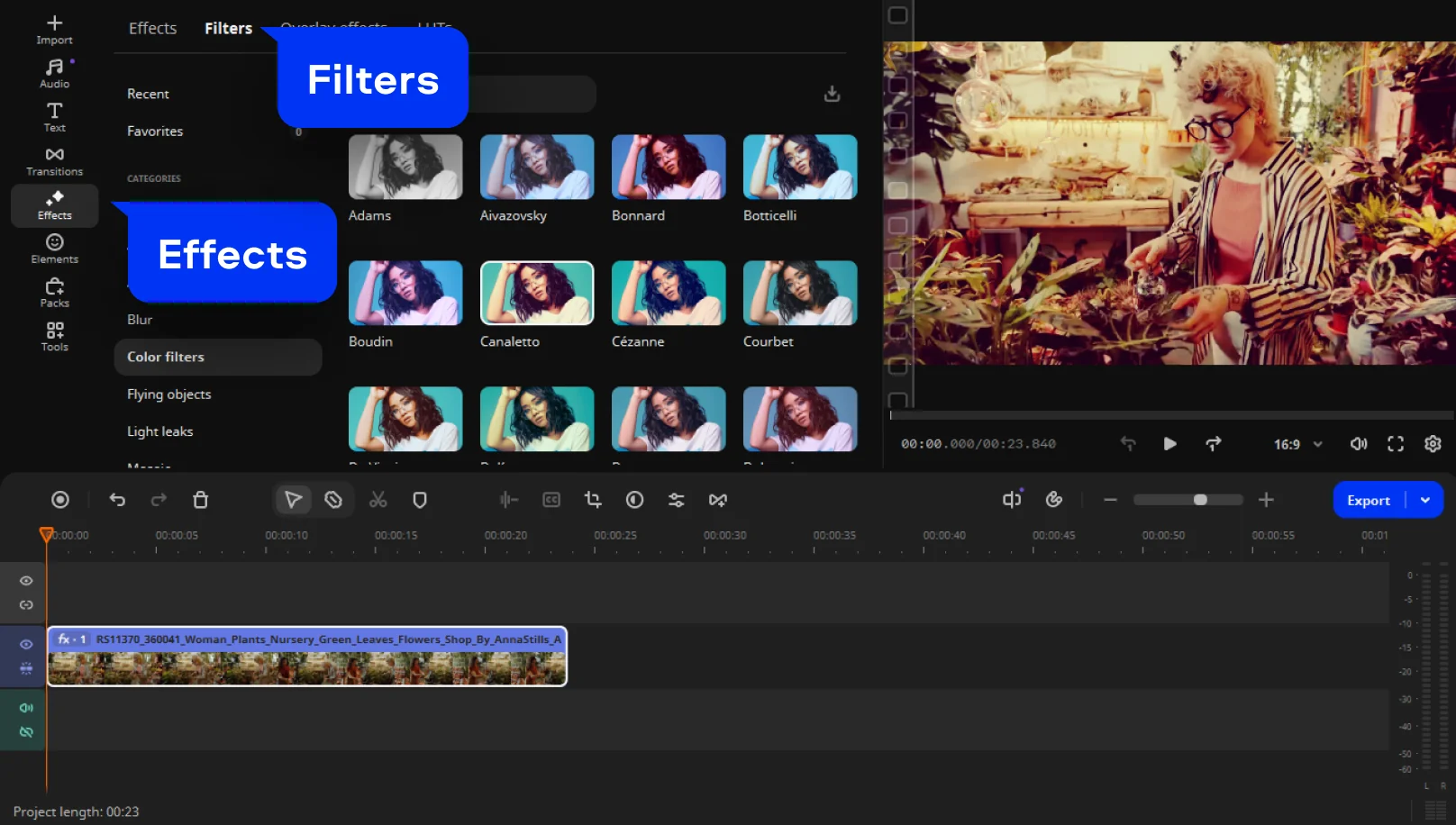Image resolution: width=1456 pixels, height=825 pixels.
Task: Delete selected clip with trash icon
Action: [201, 500]
